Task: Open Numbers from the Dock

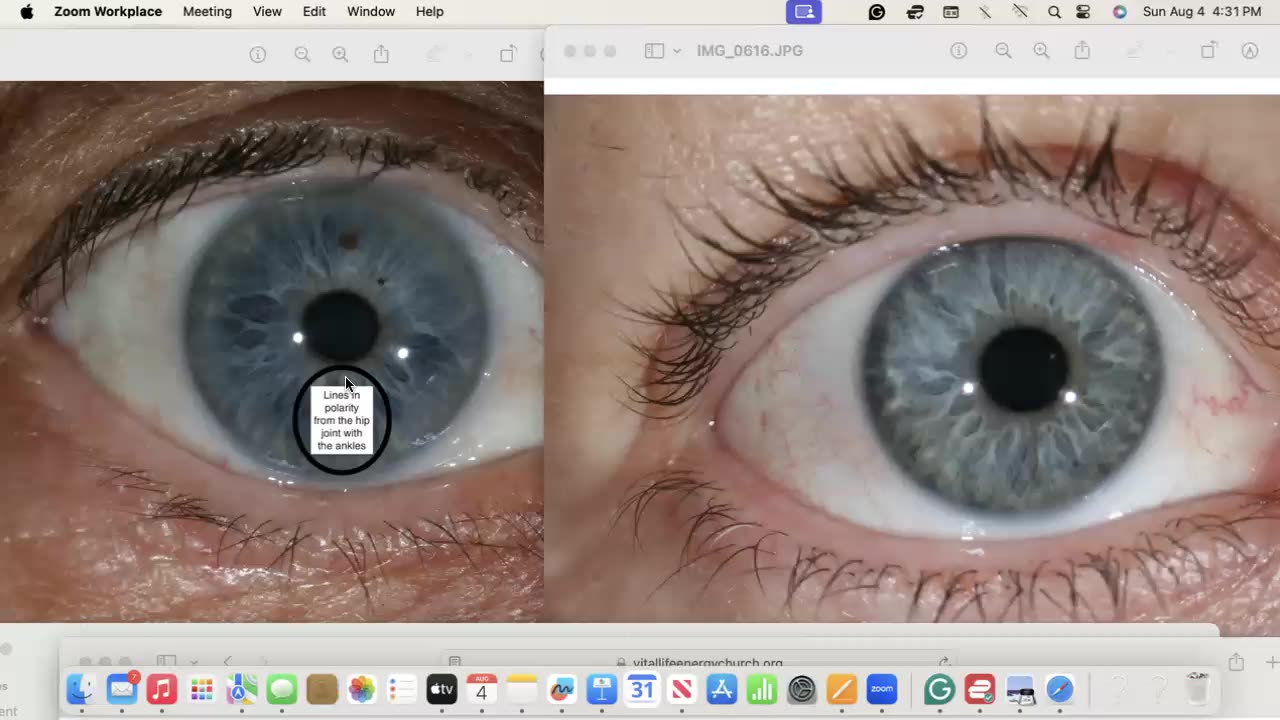Action: 762,689
